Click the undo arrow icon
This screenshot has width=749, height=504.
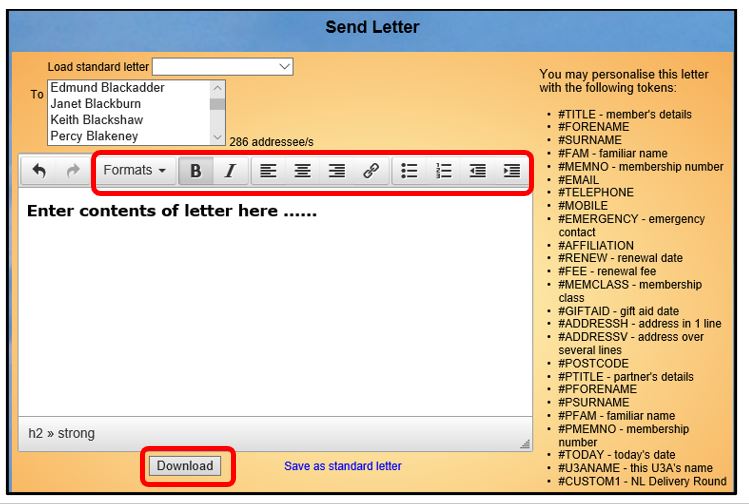39,171
